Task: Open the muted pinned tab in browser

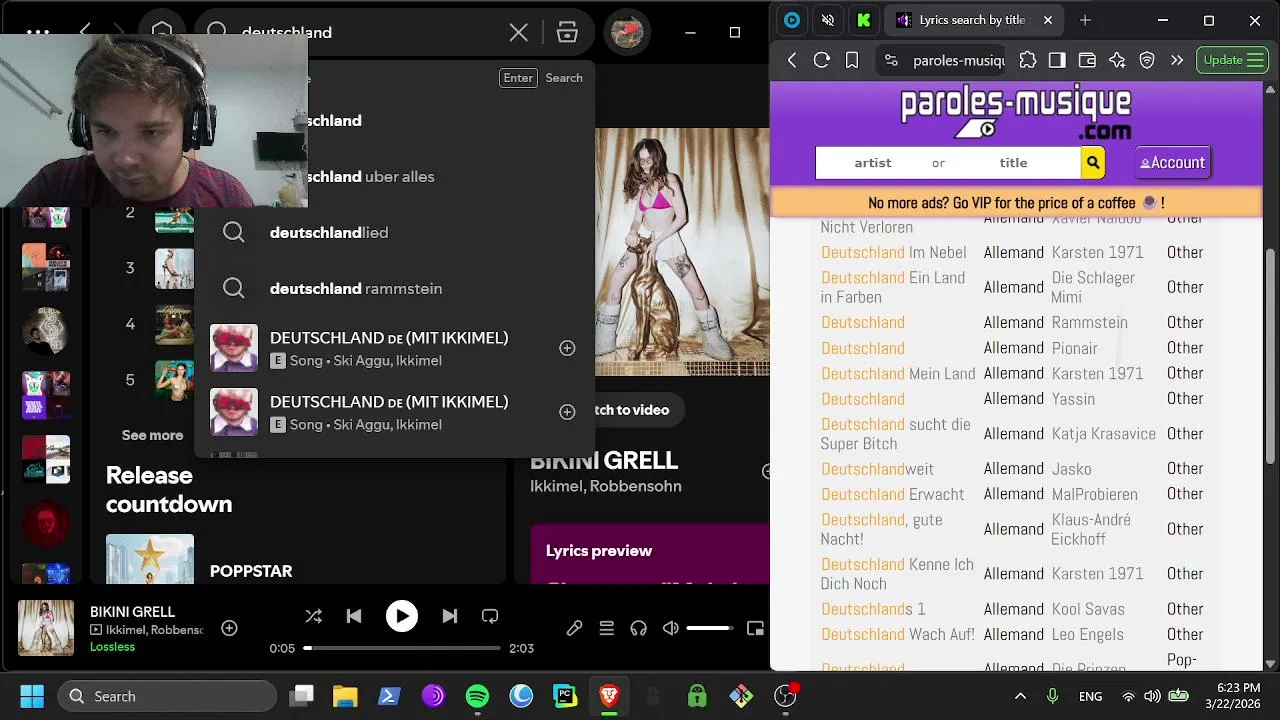Action: coord(827,20)
